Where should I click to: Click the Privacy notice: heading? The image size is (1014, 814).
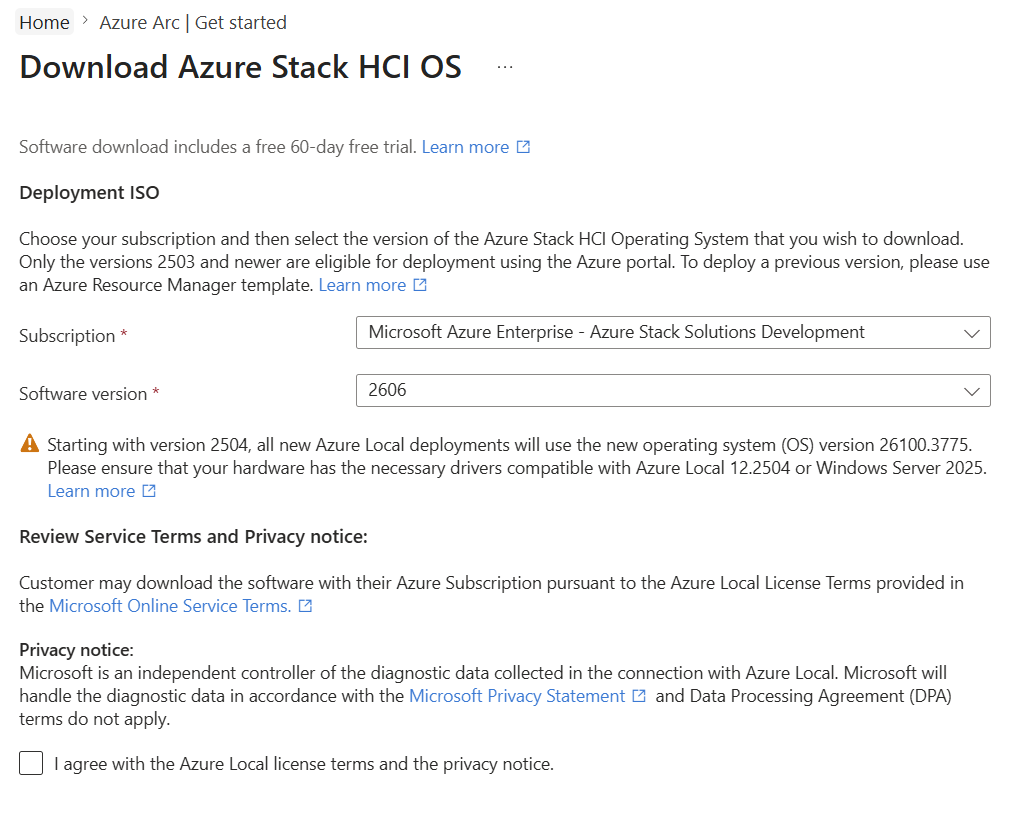[76, 650]
